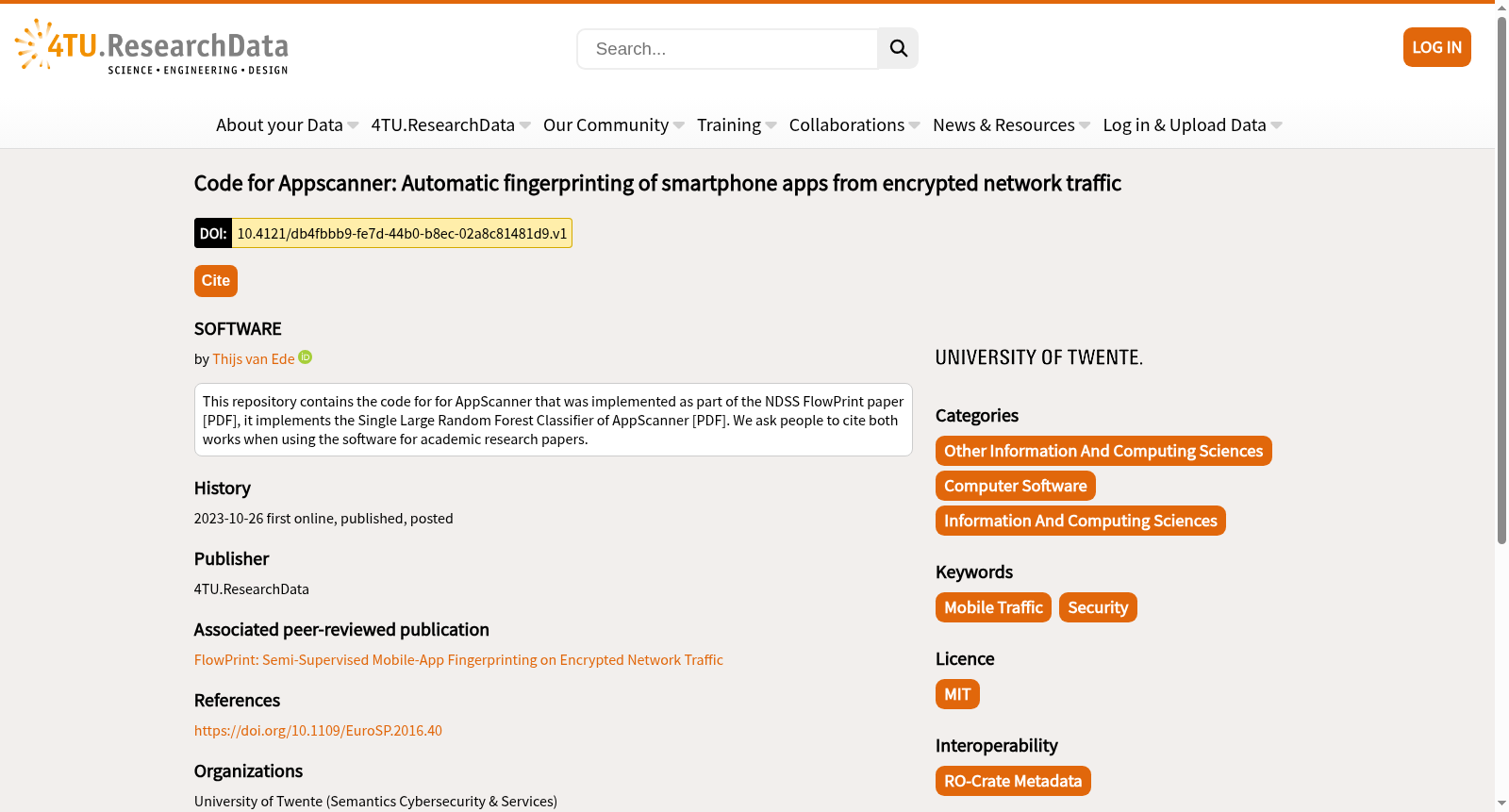Click the Cite button
Image resolution: width=1509 pixels, height=812 pixels.
click(216, 281)
